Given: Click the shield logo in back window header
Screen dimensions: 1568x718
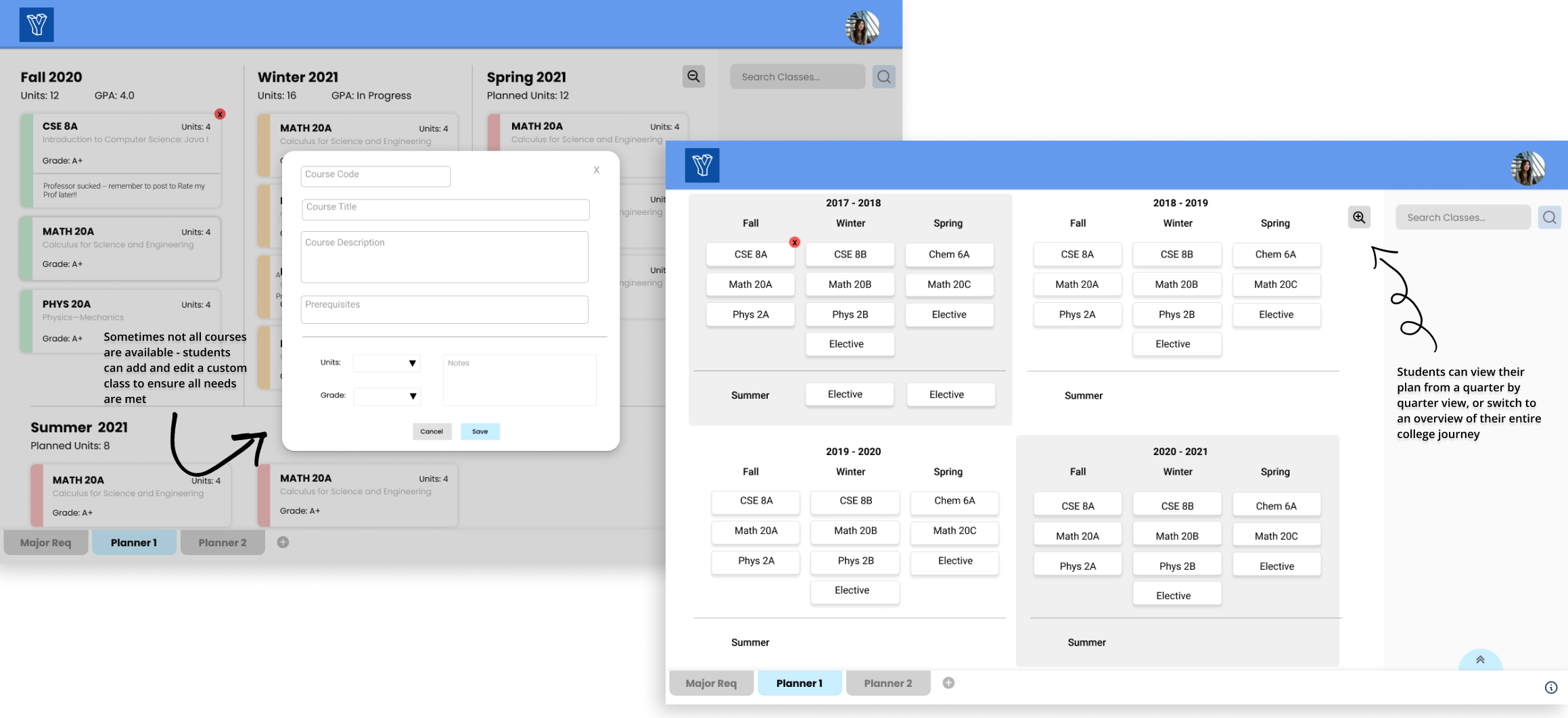Looking at the screenshot, I should (37, 25).
